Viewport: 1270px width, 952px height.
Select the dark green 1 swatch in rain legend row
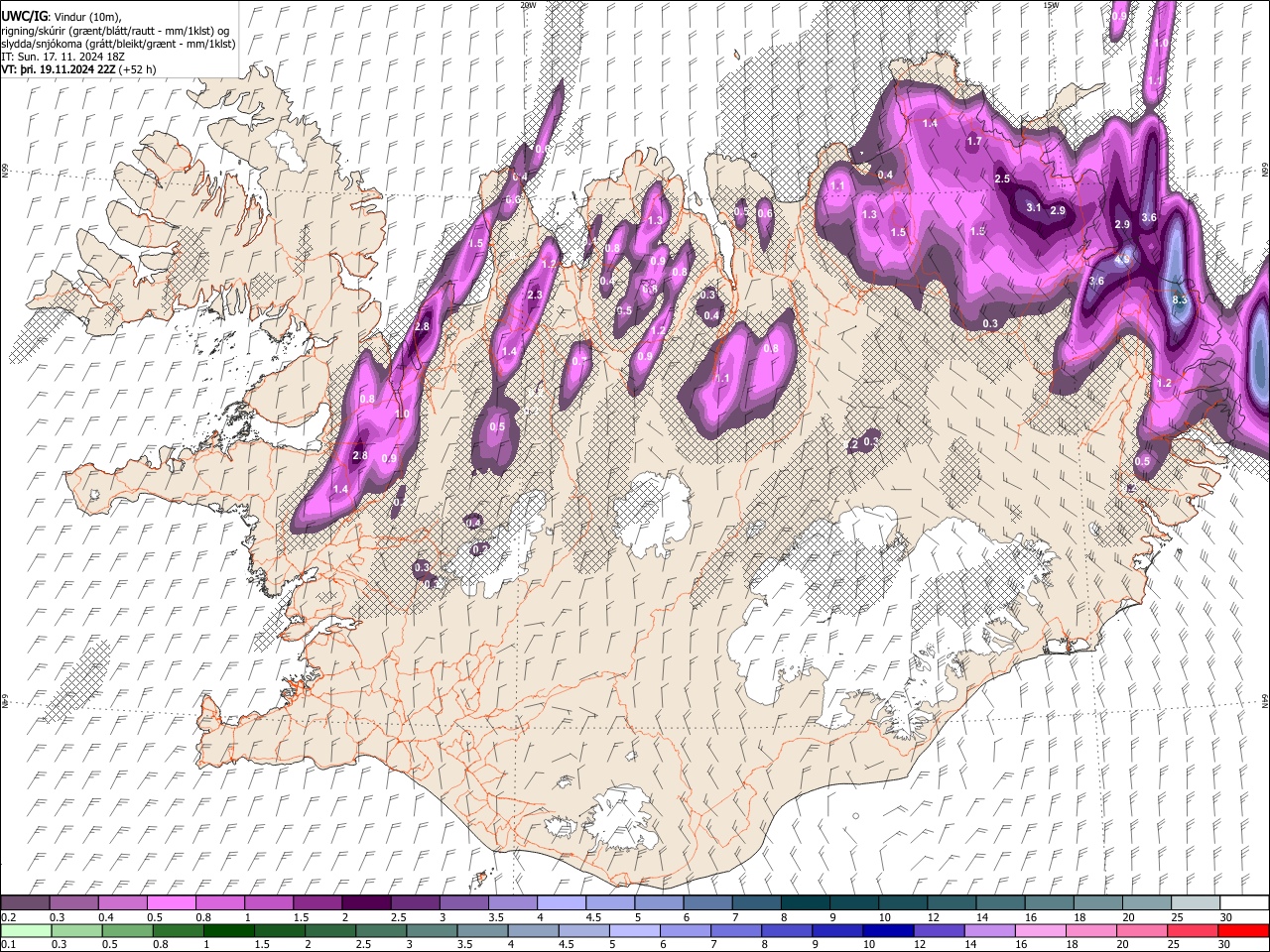click(x=229, y=930)
